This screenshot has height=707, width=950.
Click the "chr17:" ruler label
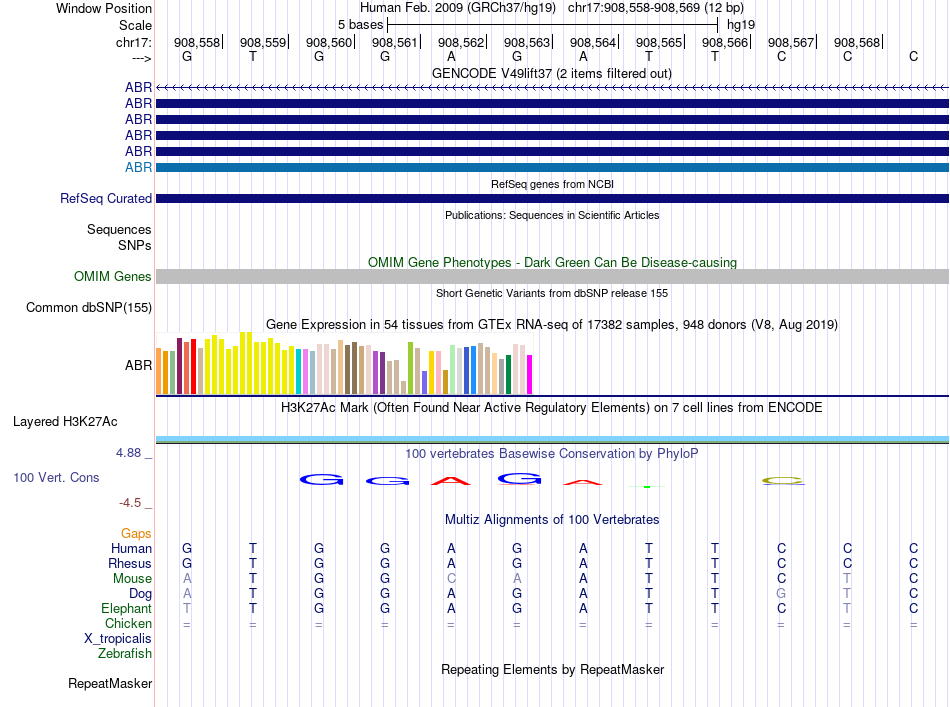click(x=134, y=42)
